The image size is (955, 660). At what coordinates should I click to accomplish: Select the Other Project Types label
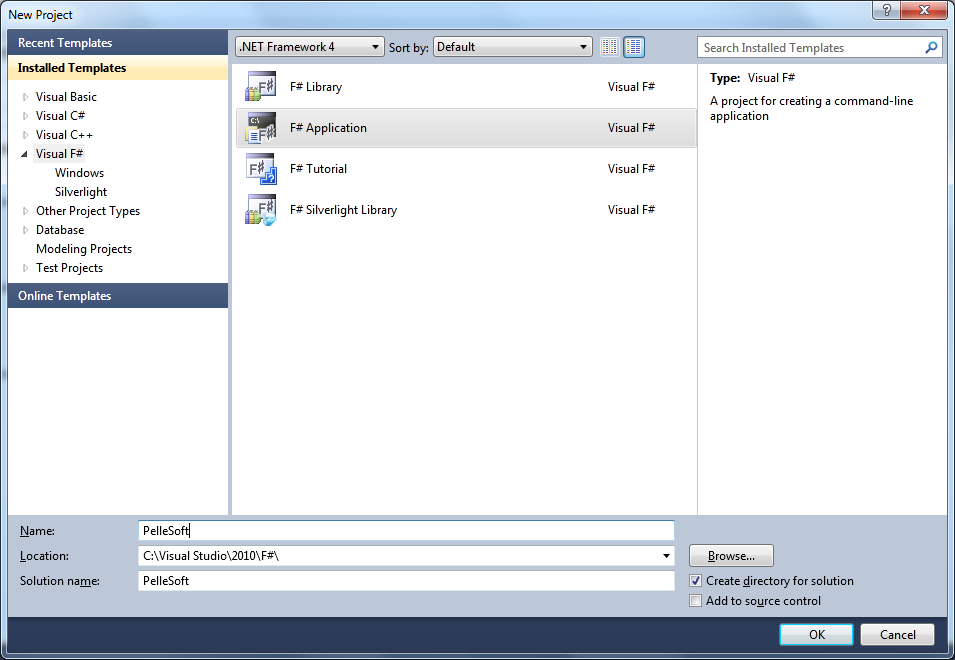pyautogui.click(x=88, y=211)
